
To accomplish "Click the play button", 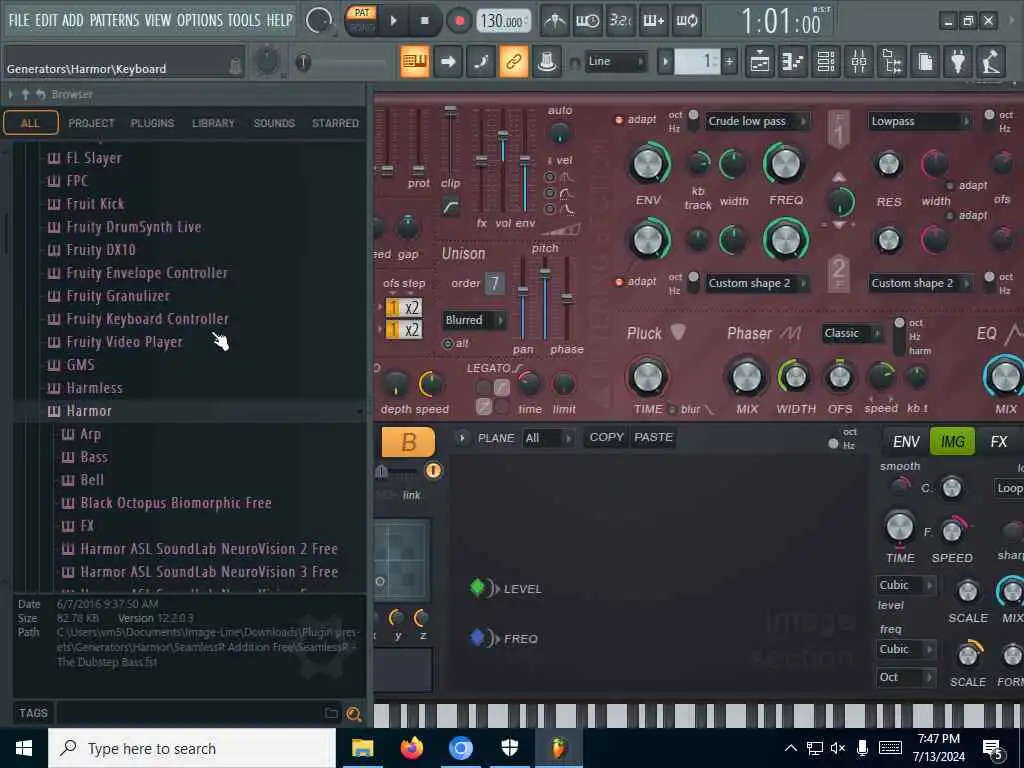I will point(393,21).
